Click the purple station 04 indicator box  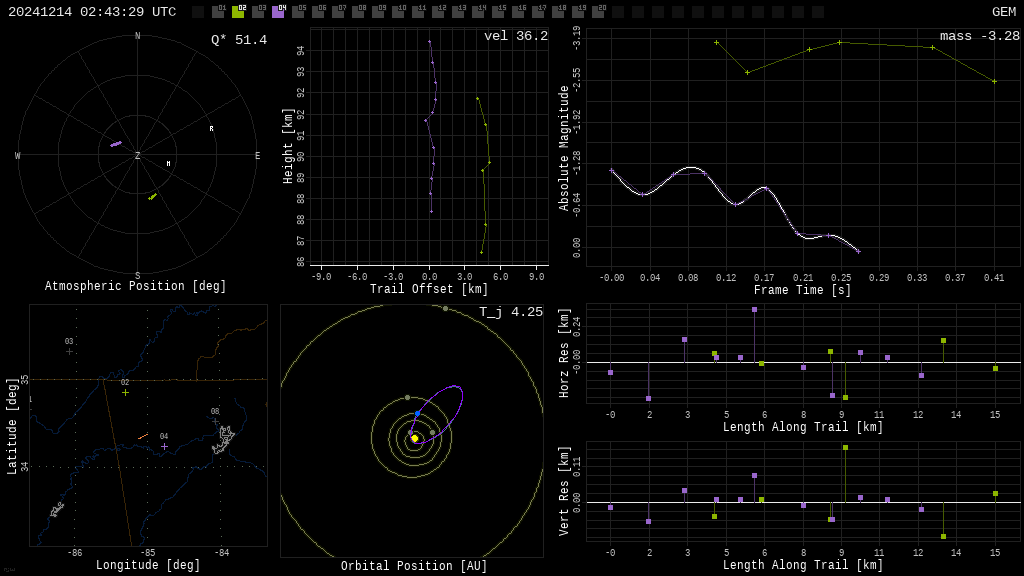(x=278, y=12)
